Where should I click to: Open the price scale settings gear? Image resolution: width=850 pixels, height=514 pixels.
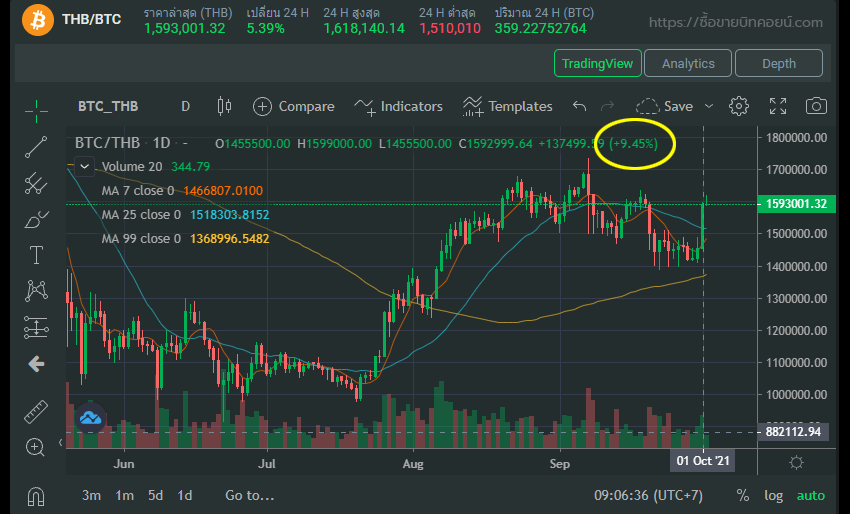(796, 462)
